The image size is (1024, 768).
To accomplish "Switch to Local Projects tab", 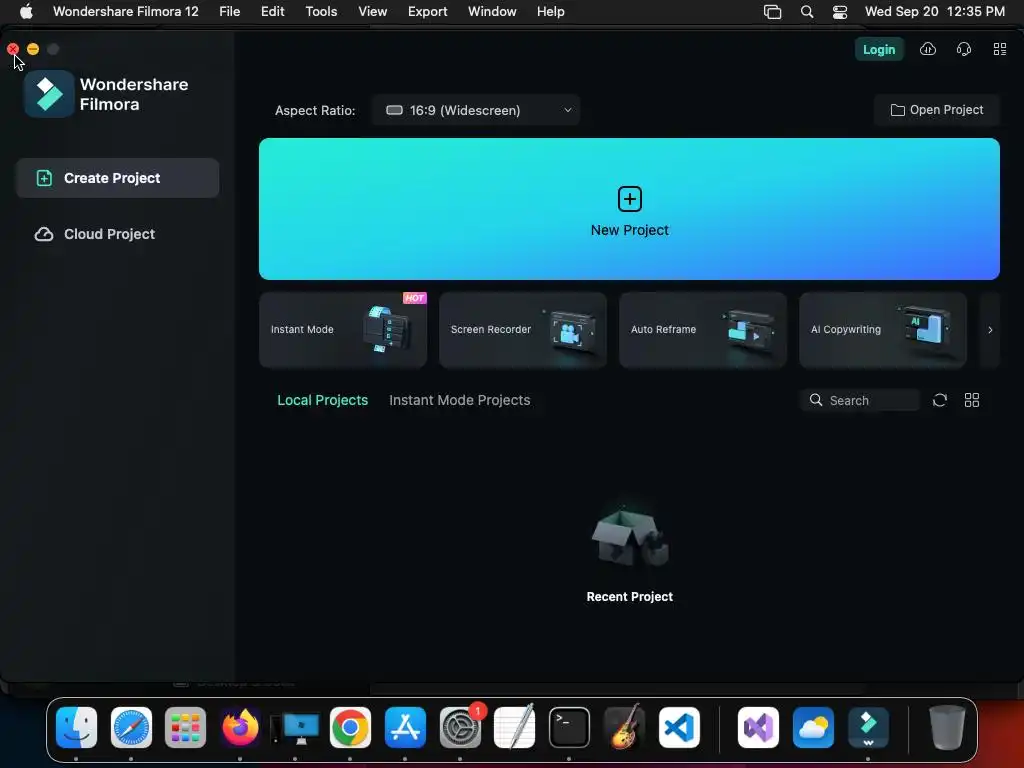I will pyautogui.click(x=323, y=400).
